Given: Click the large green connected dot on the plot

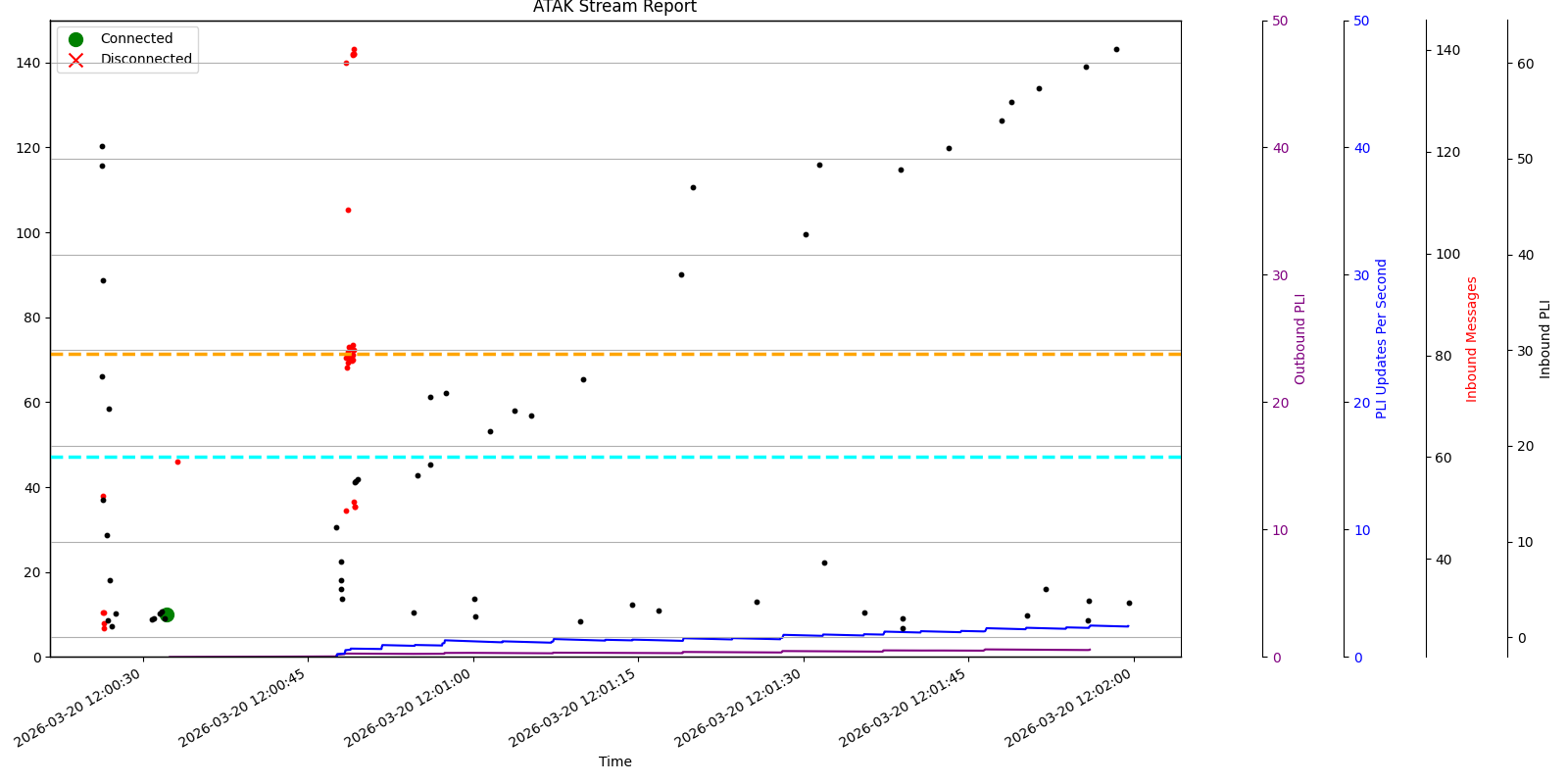Looking at the screenshot, I should (x=167, y=614).
